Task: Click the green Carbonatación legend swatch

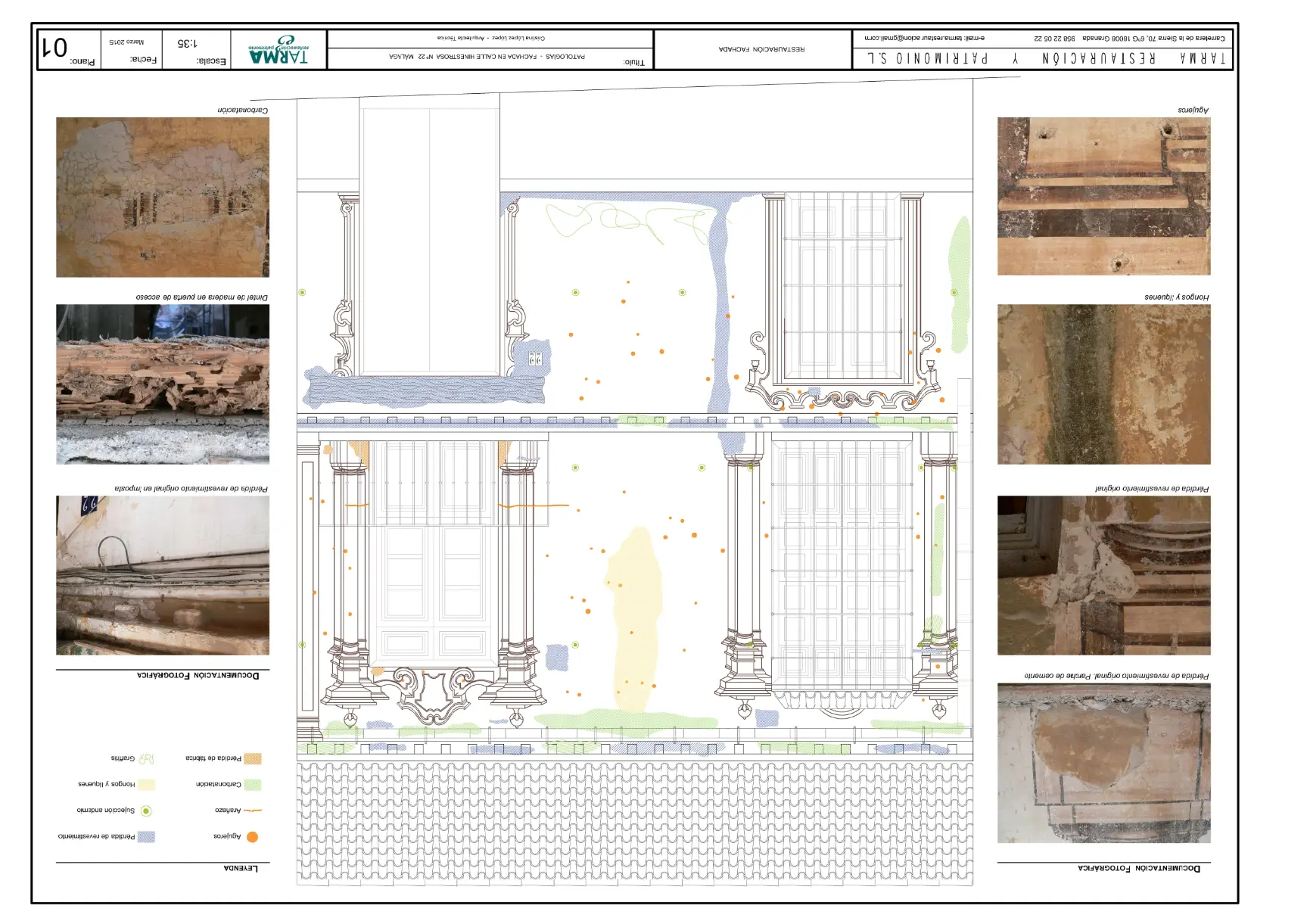Action: [252, 785]
